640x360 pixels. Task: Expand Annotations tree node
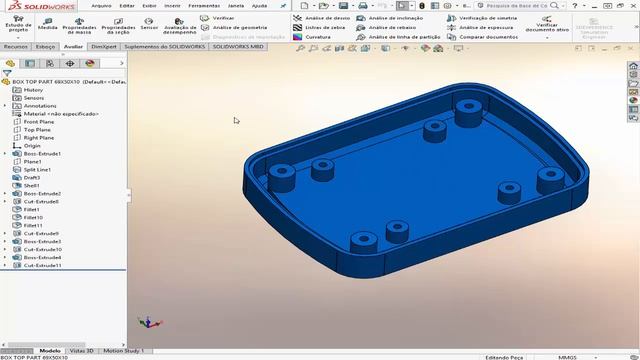click(5, 106)
